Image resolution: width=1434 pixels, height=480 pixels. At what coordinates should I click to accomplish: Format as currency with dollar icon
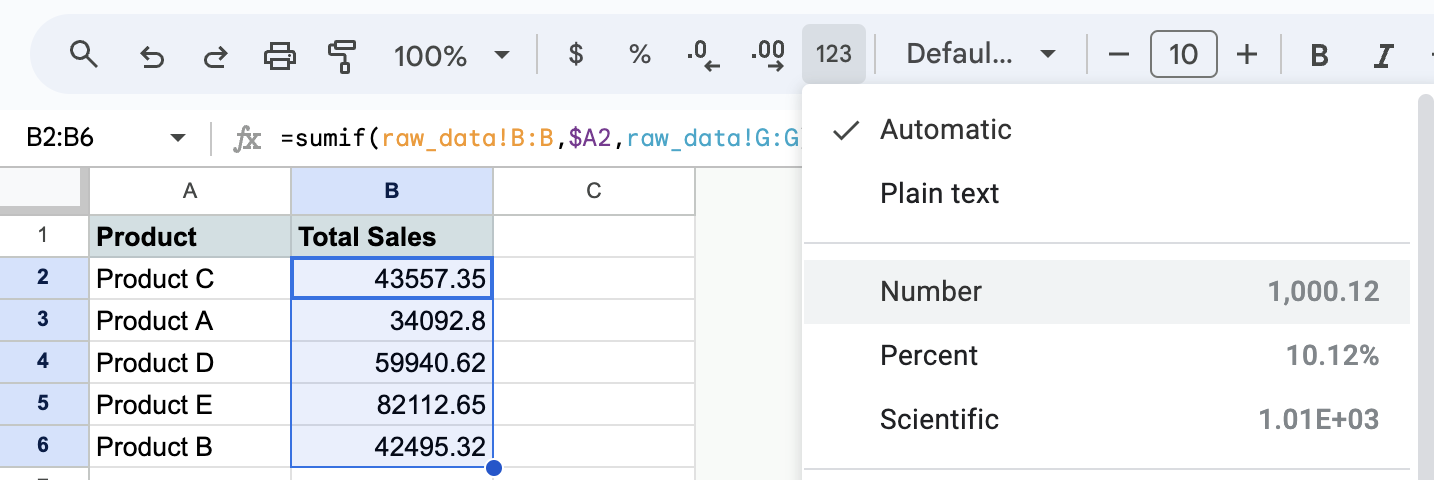click(576, 55)
